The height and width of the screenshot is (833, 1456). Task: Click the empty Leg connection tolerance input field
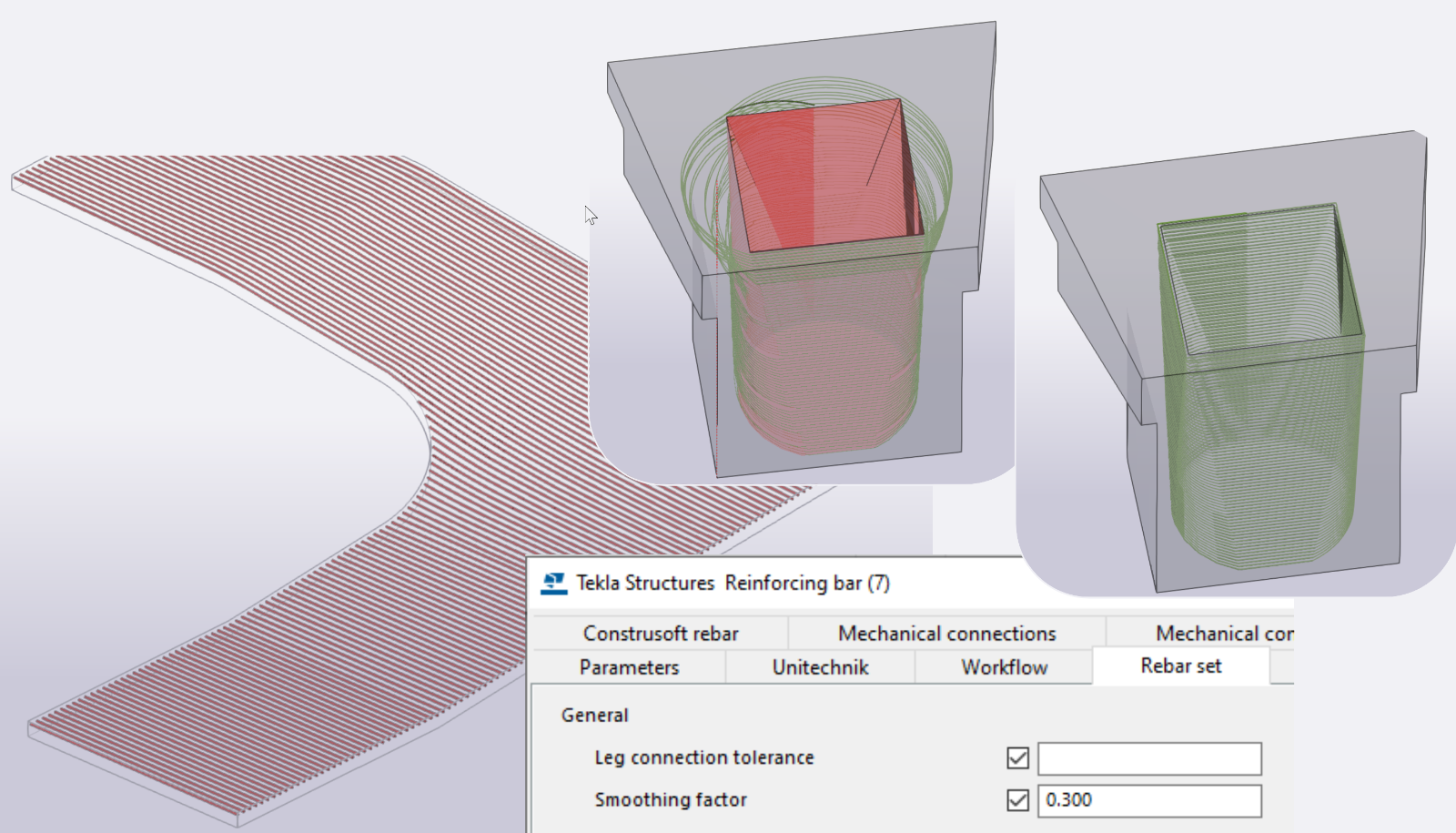pos(1149,757)
